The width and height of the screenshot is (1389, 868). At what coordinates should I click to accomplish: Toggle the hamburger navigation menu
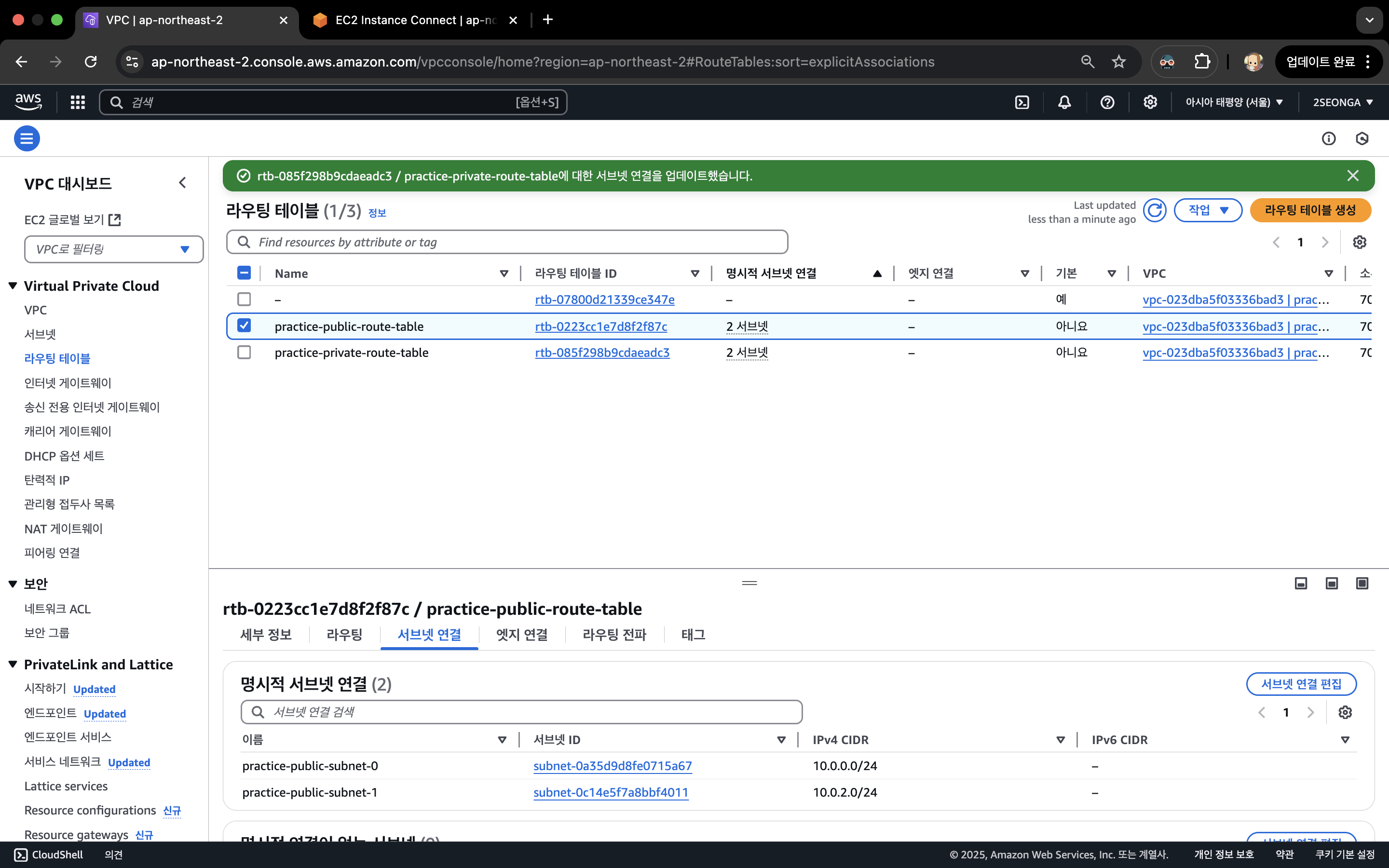27,138
